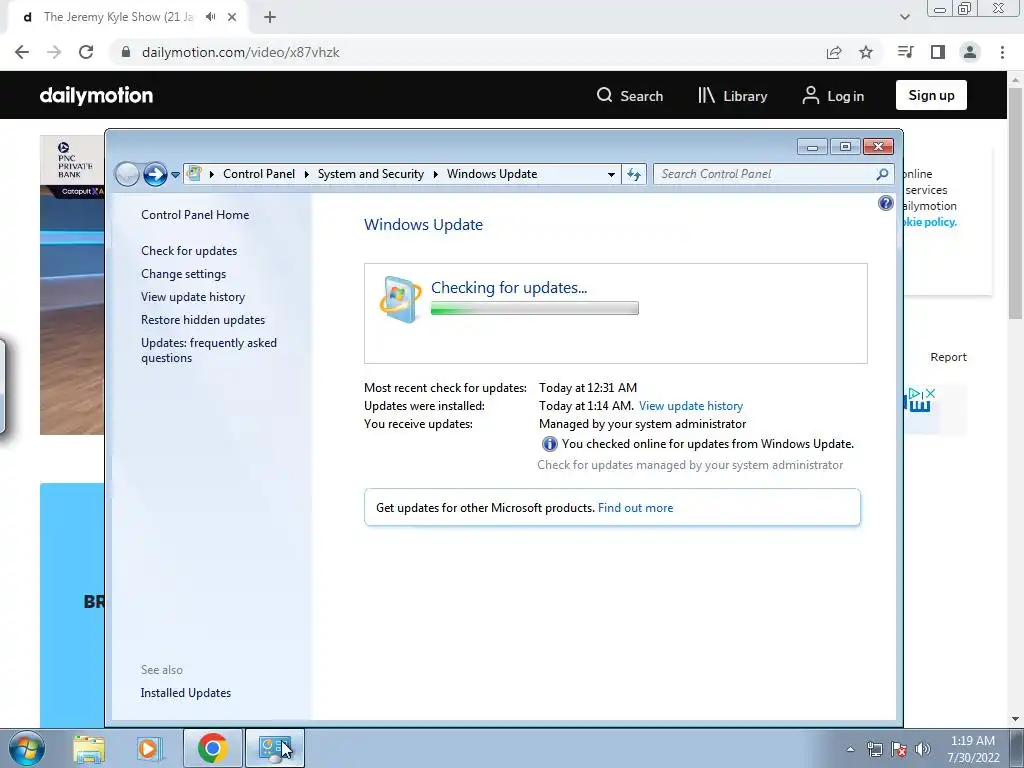This screenshot has height=768, width=1024.
Task: Click the Windows Start orb
Action: click(27, 748)
